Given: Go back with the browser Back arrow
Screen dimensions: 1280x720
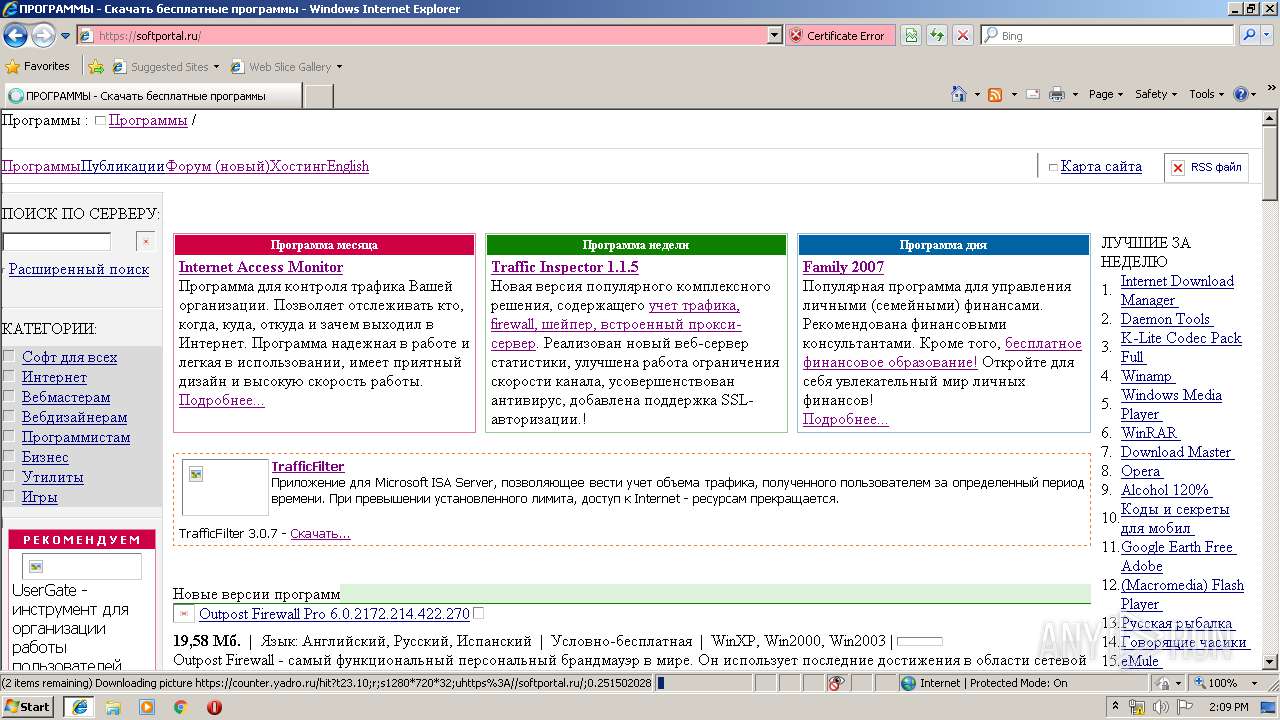Looking at the screenshot, I should point(15,35).
